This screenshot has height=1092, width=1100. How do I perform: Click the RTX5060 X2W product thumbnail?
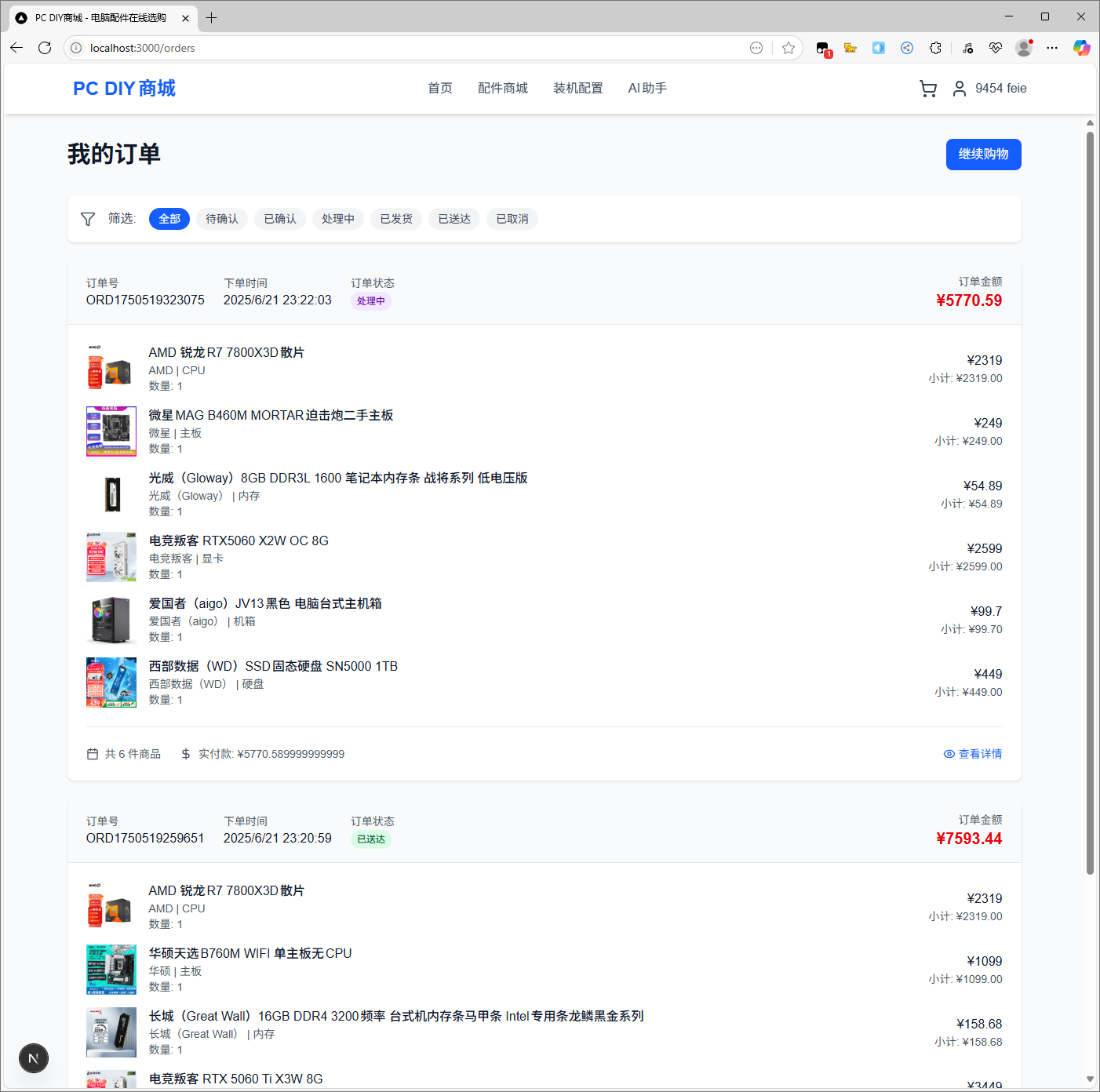(x=111, y=557)
